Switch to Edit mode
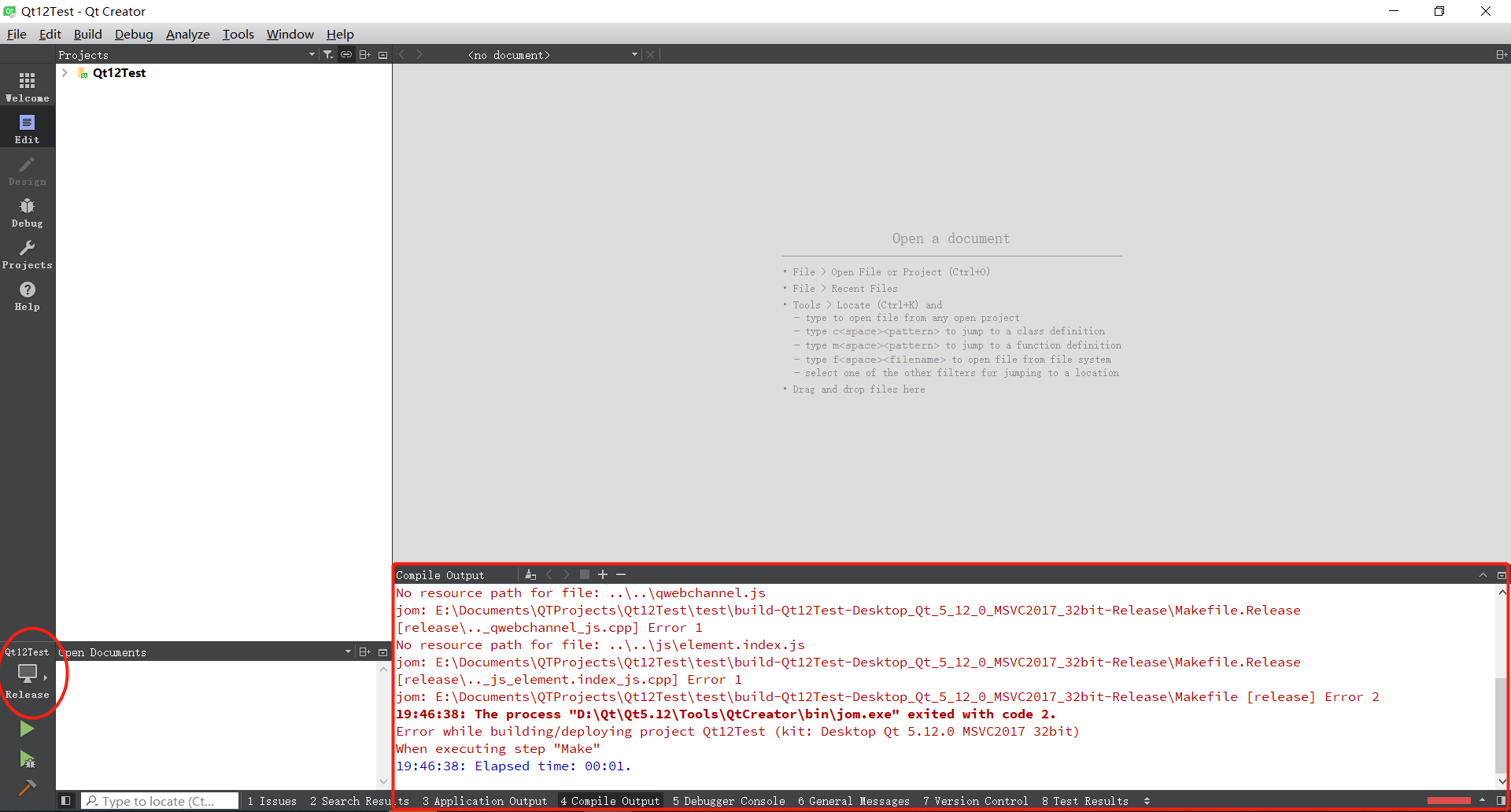 (28, 128)
